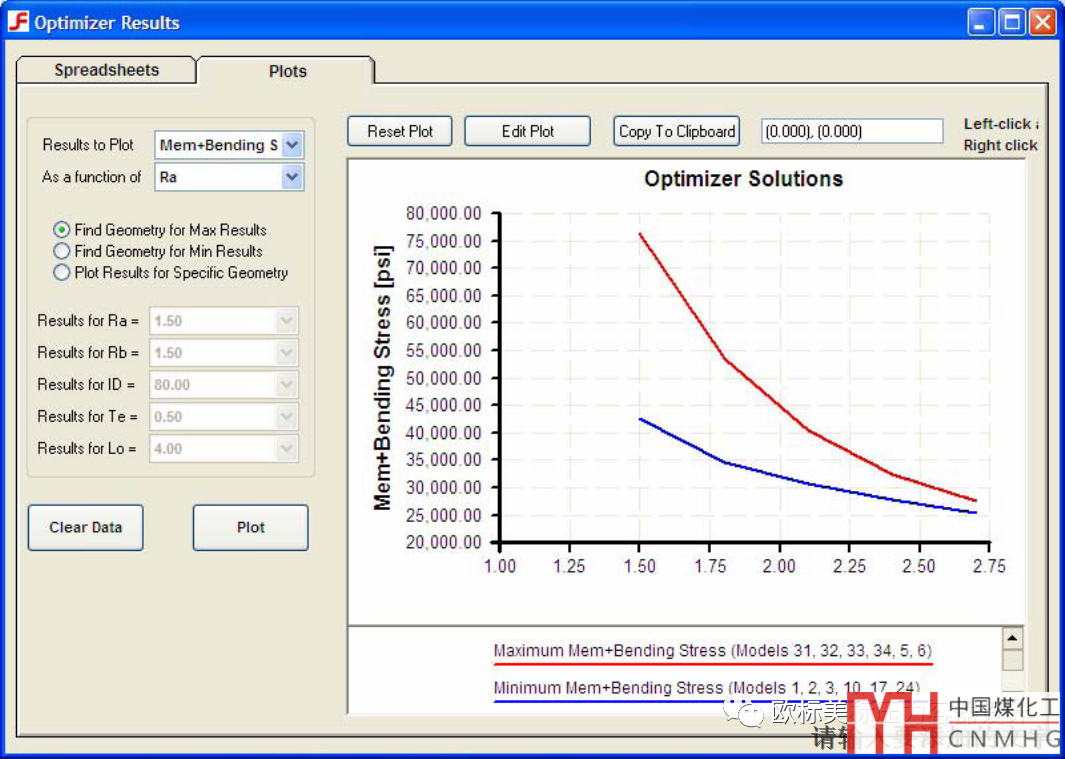Enable Plot Results for Specific Geometry
Image resolution: width=1065 pixels, height=759 pixels.
(62, 272)
